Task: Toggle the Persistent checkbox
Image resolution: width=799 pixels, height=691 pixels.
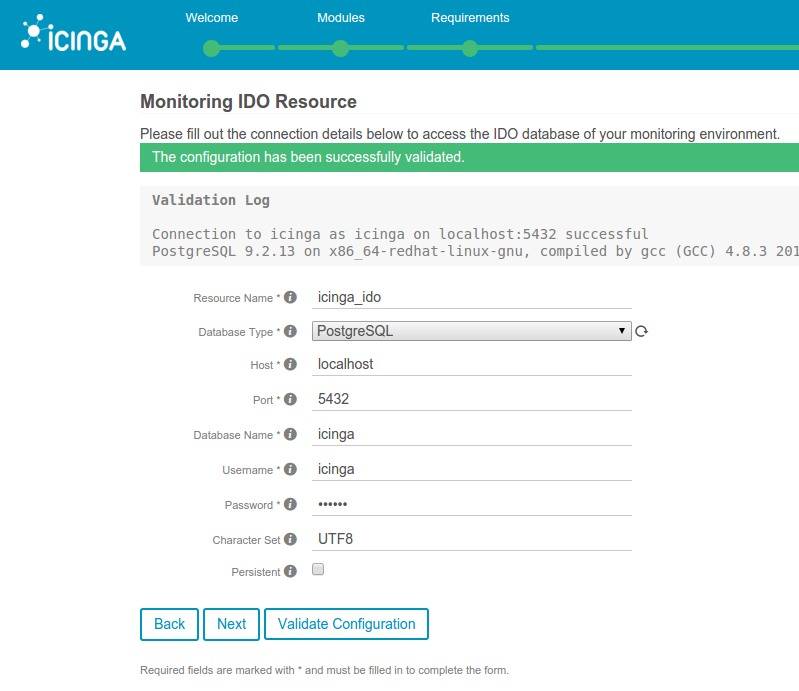Action: click(318, 569)
